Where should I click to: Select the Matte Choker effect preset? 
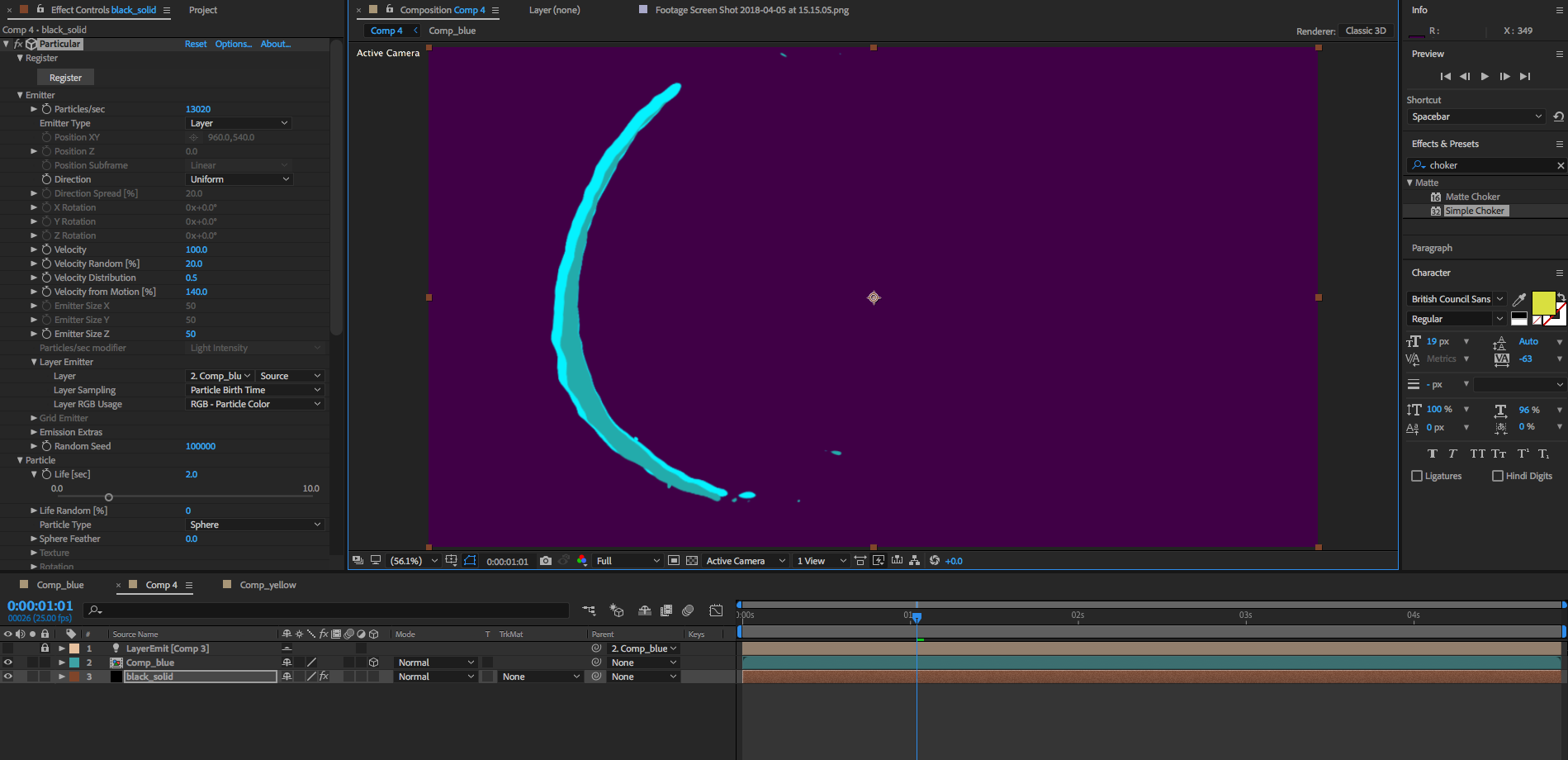tap(1472, 197)
